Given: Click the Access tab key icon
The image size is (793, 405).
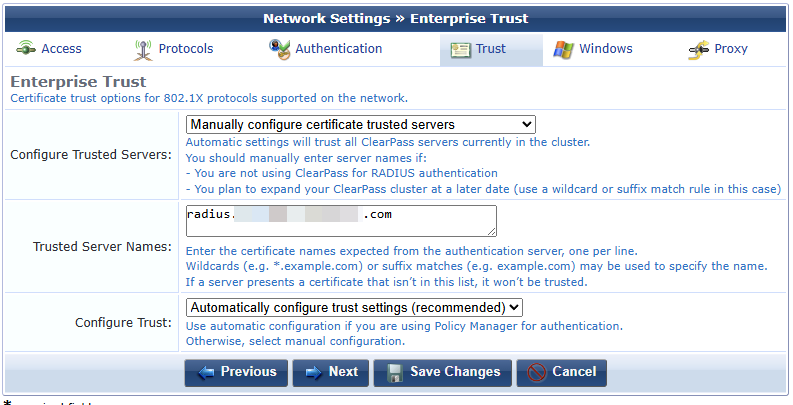Looking at the screenshot, I should (26, 49).
